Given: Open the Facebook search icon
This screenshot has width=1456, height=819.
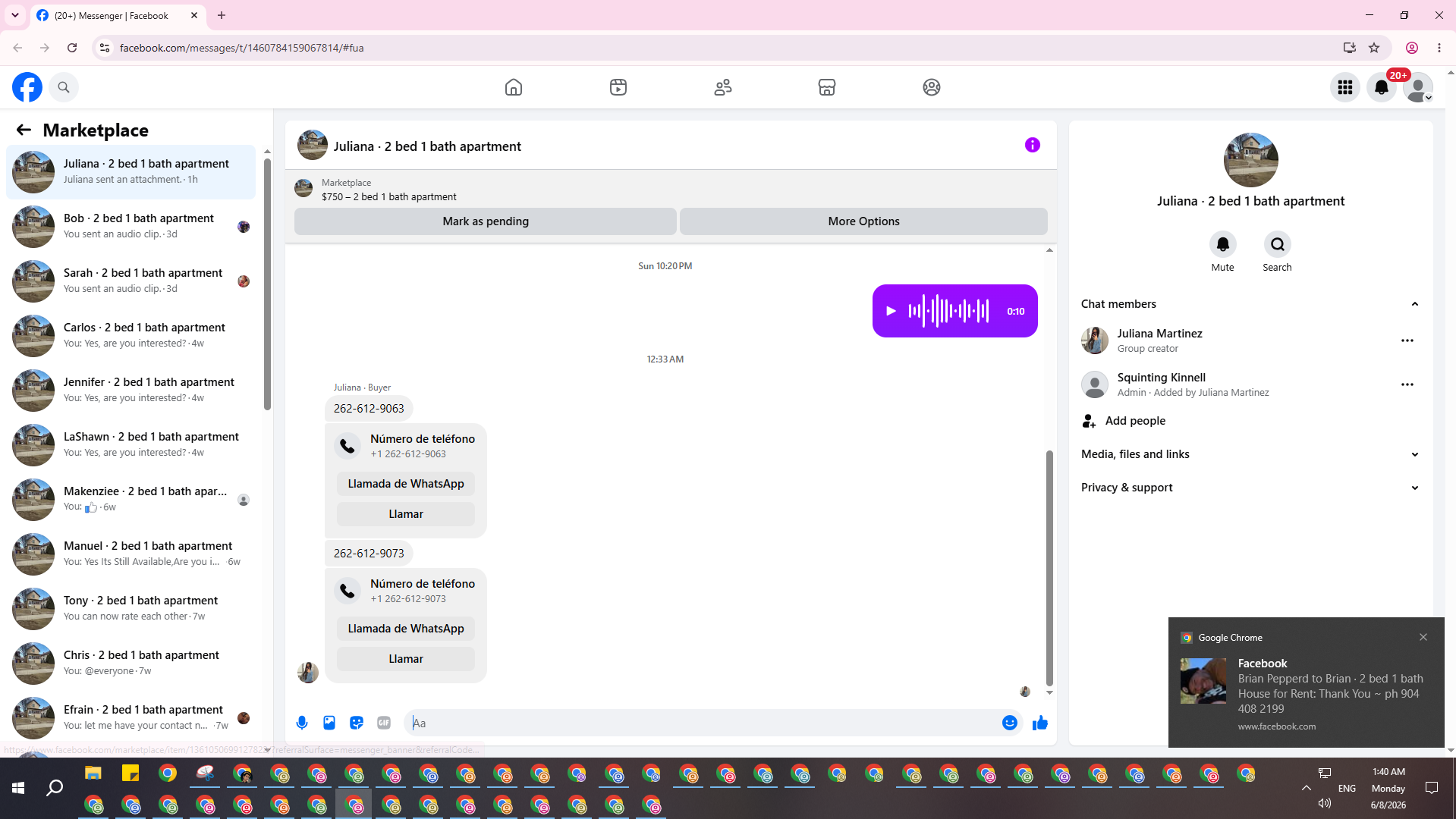Looking at the screenshot, I should [64, 87].
